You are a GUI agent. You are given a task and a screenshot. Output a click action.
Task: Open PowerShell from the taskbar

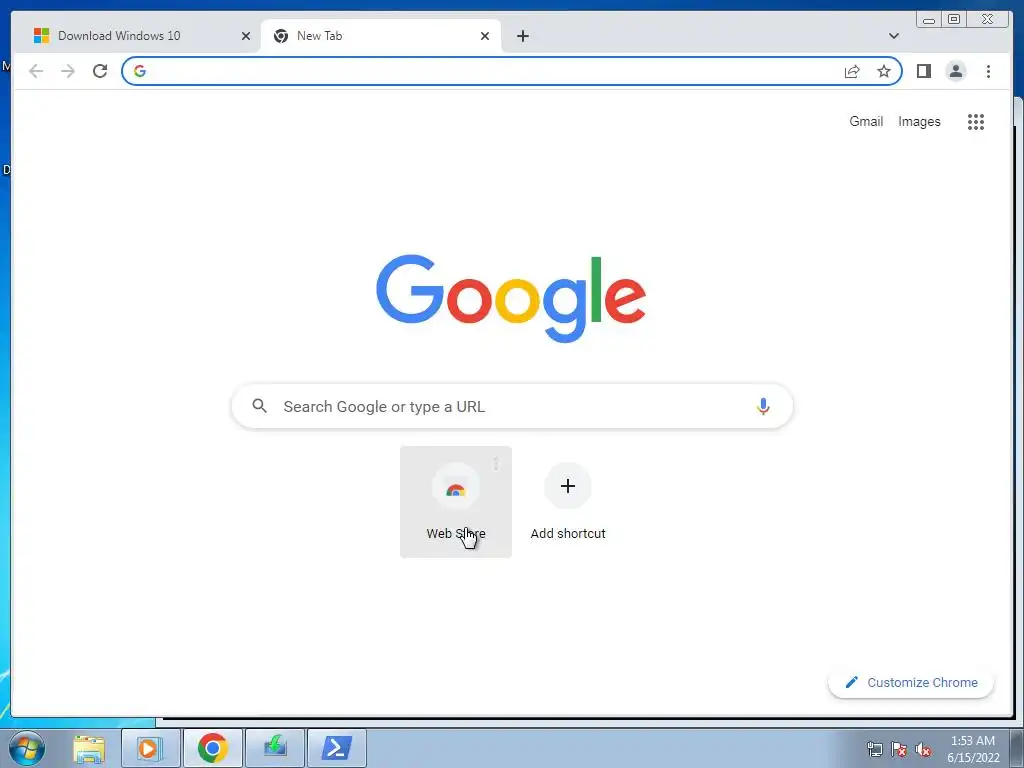pos(336,748)
